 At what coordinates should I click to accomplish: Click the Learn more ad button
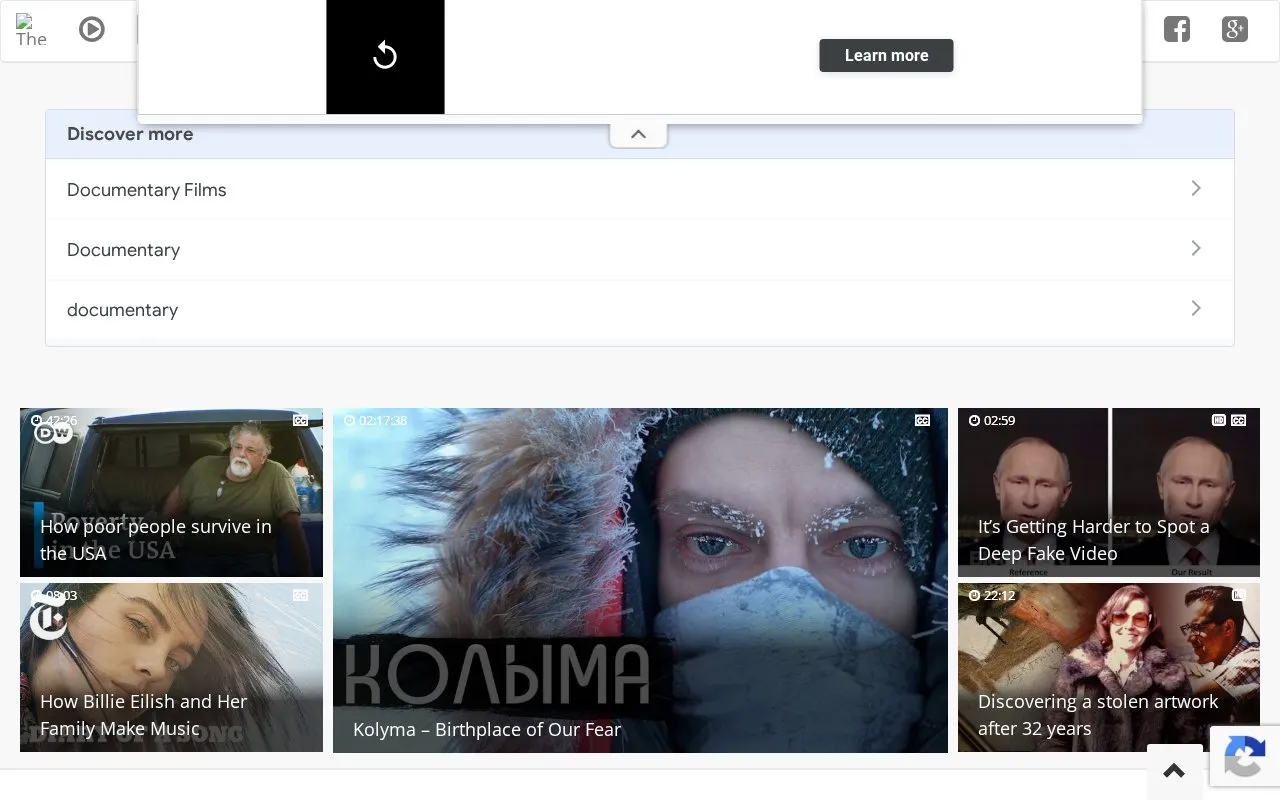[886, 55]
